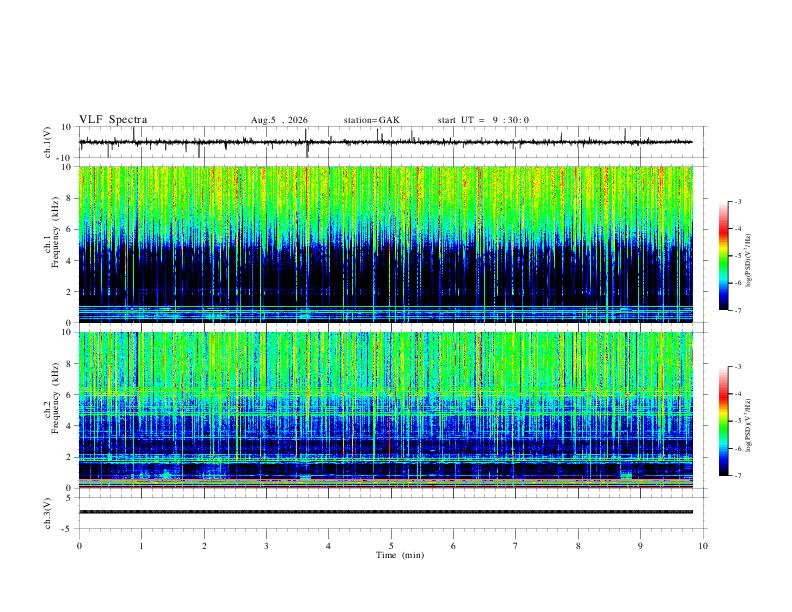This screenshot has width=792, height=612.
Task: Click the '6' kHz tick on ch.2 spectrogram
Action: pos(70,395)
